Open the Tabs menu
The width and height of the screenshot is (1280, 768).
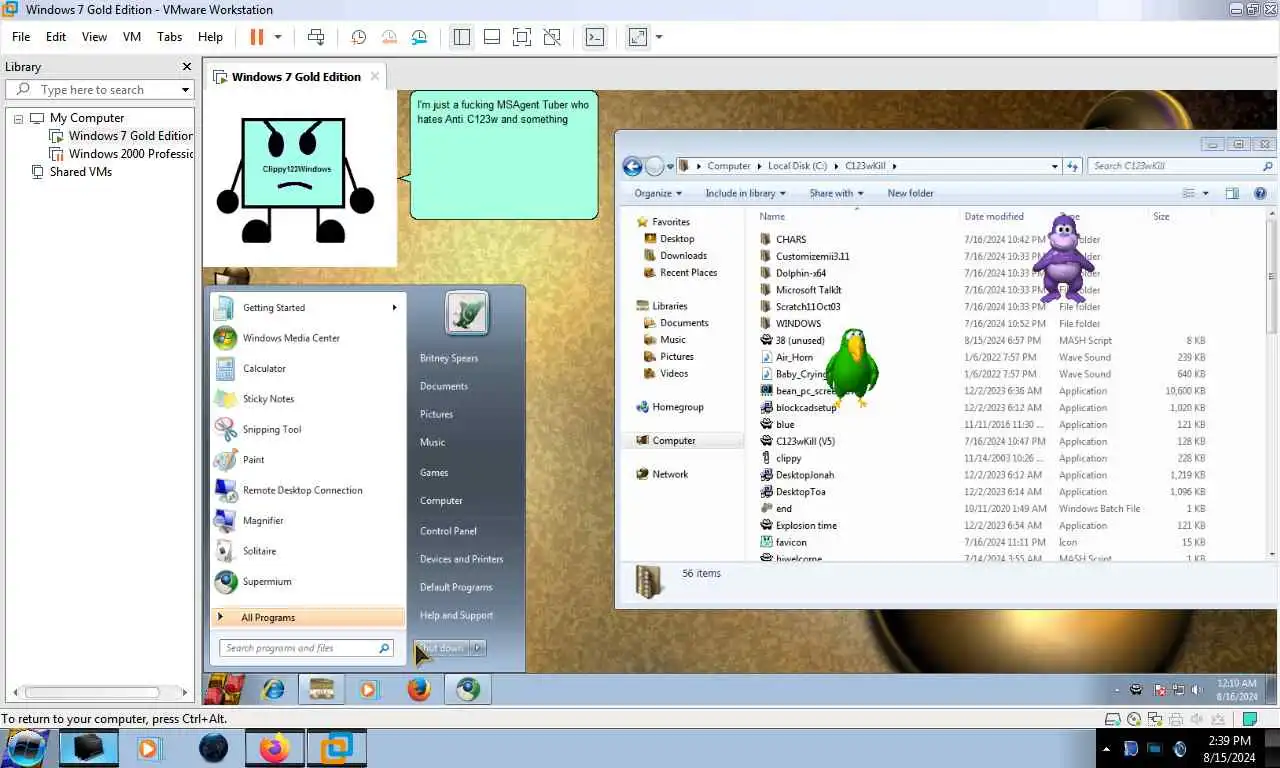coord(170,37)
